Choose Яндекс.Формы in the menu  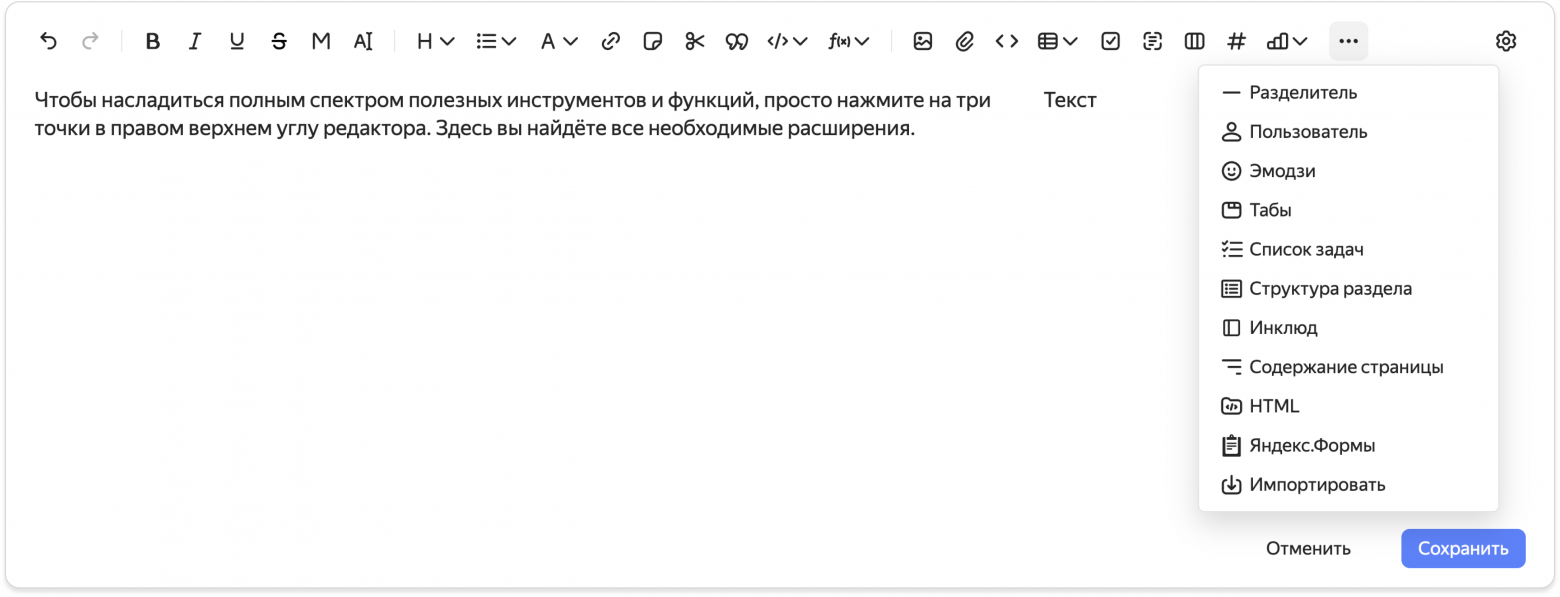point(1311,445)
